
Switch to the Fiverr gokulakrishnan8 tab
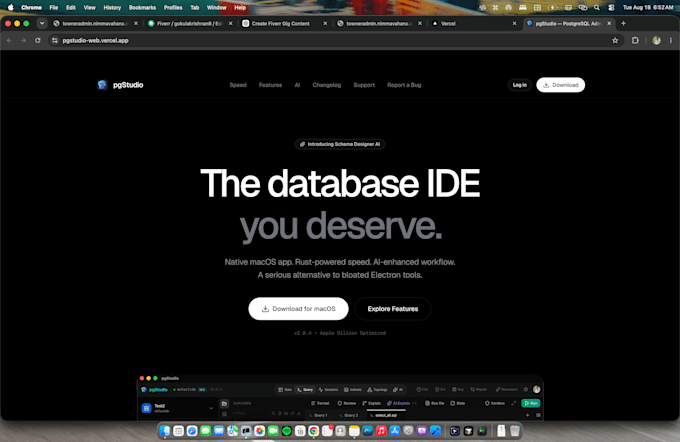pos(189,23)
